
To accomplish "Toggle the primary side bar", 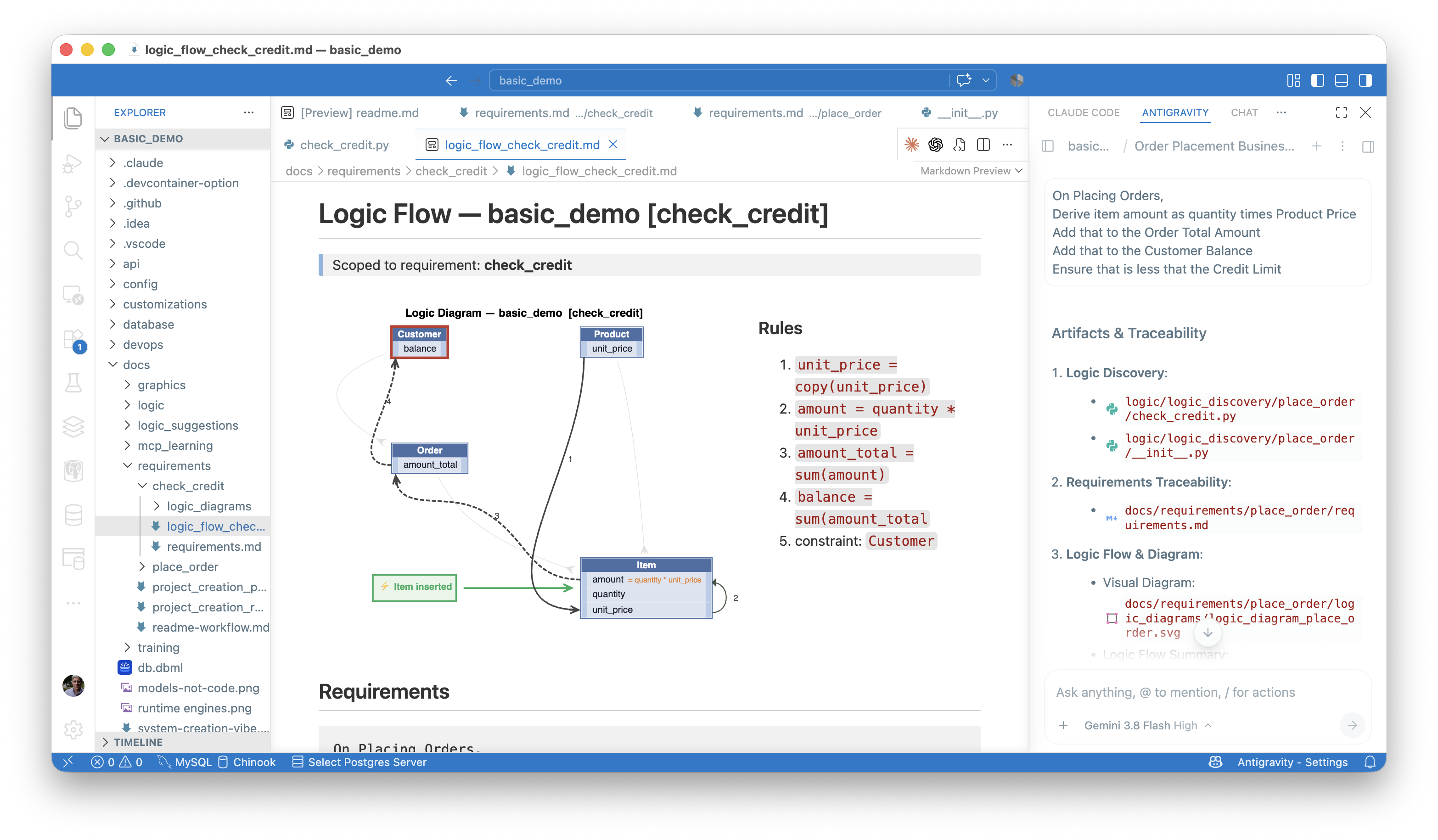I will [1318, 80].
